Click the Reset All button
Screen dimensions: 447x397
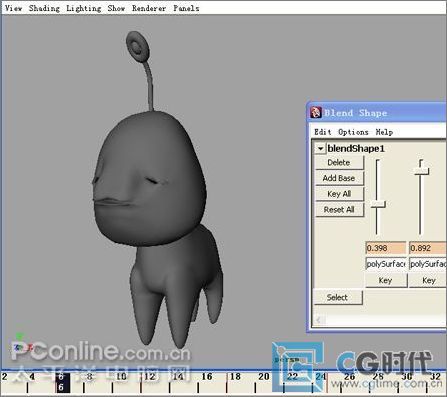339,210
